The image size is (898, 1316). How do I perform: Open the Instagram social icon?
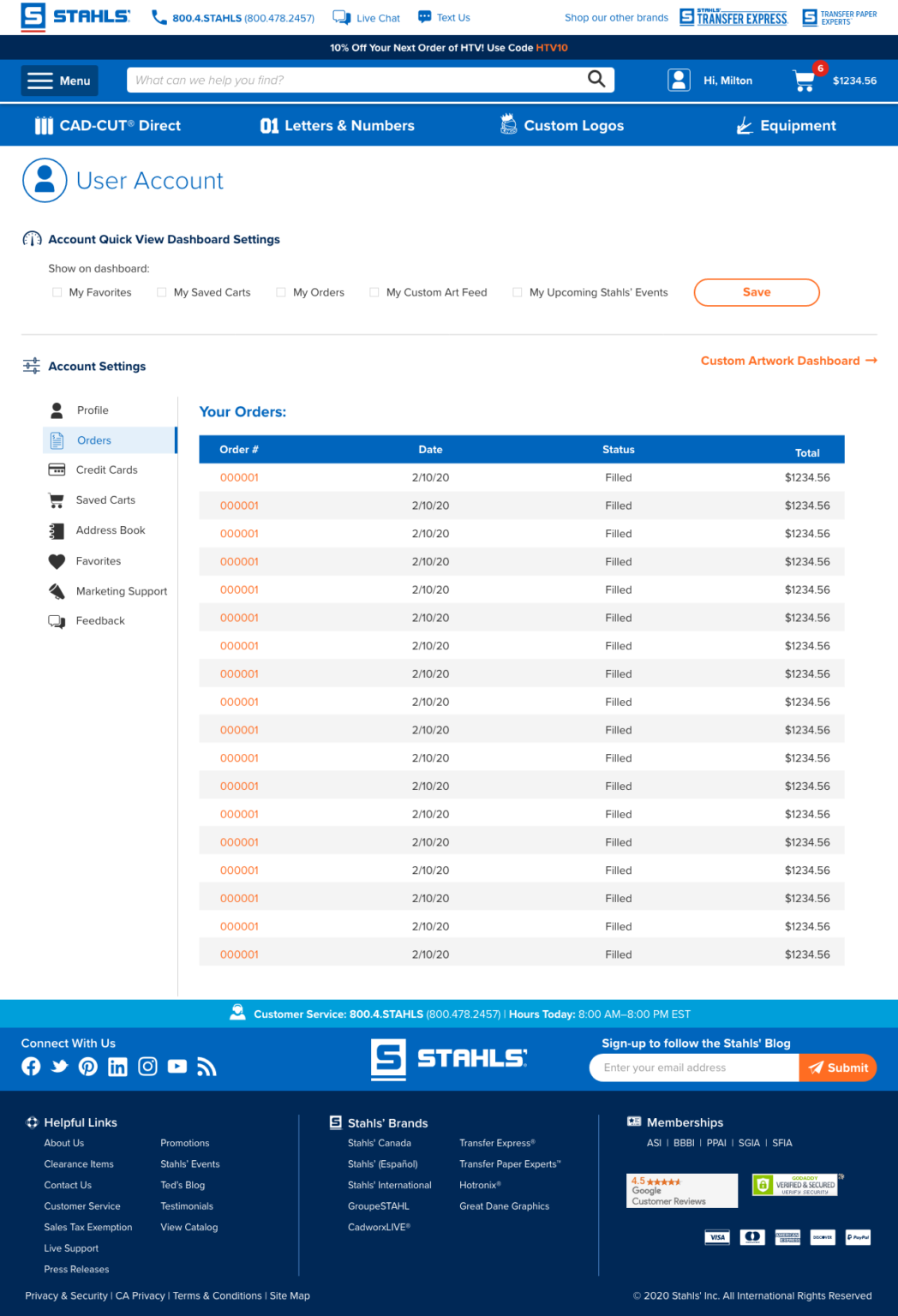147,1067
